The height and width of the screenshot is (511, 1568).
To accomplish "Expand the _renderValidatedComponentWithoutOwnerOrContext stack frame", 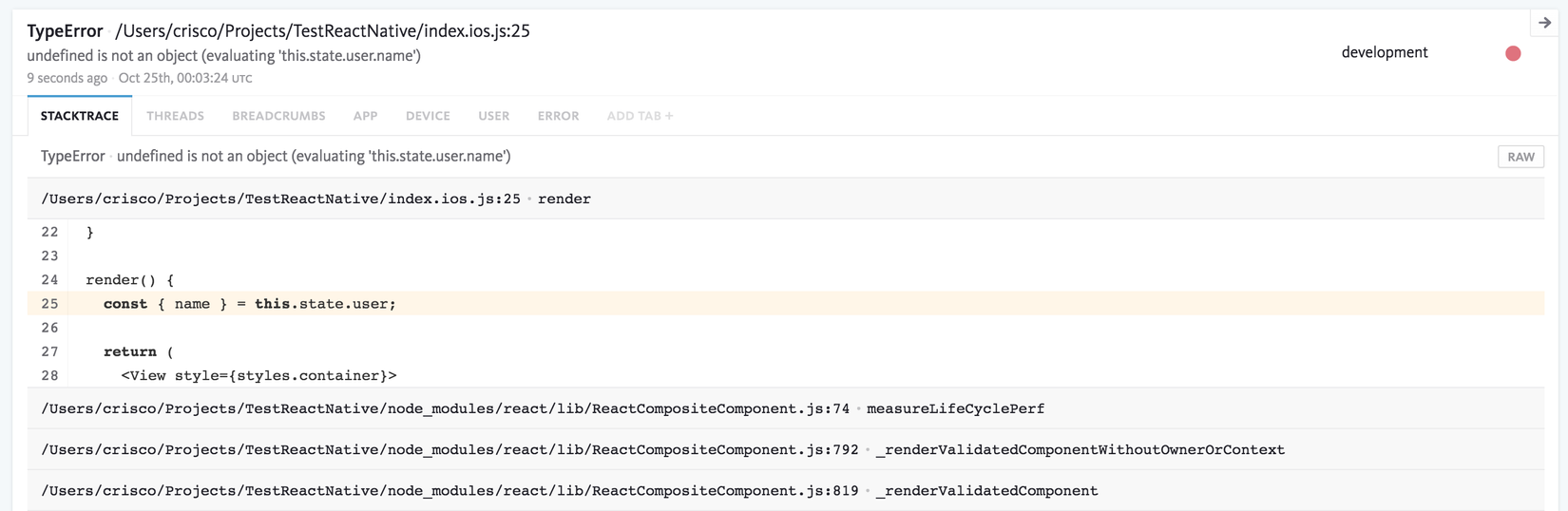I will click(x=786, y=449).
